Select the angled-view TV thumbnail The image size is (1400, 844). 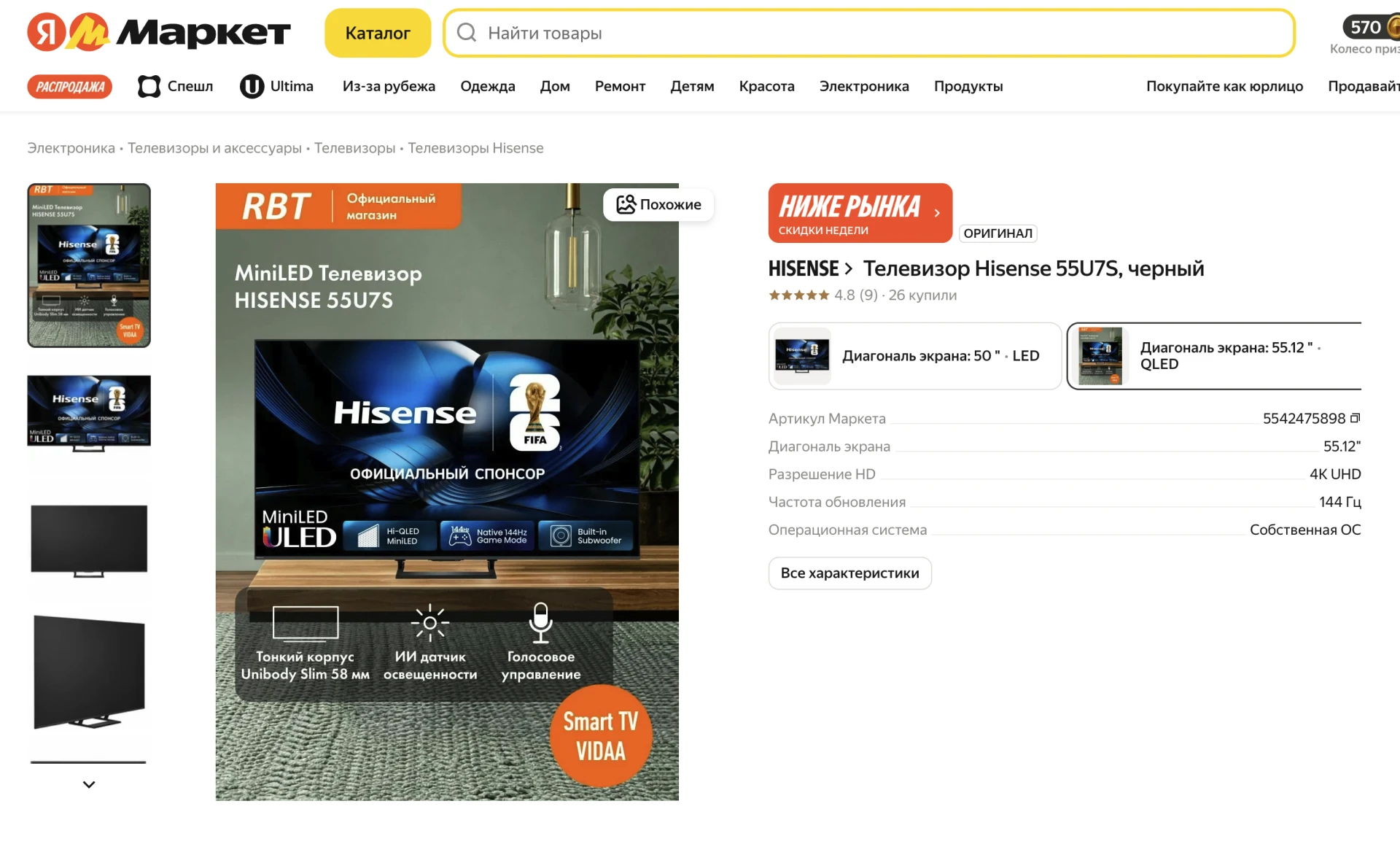(89, 672)
